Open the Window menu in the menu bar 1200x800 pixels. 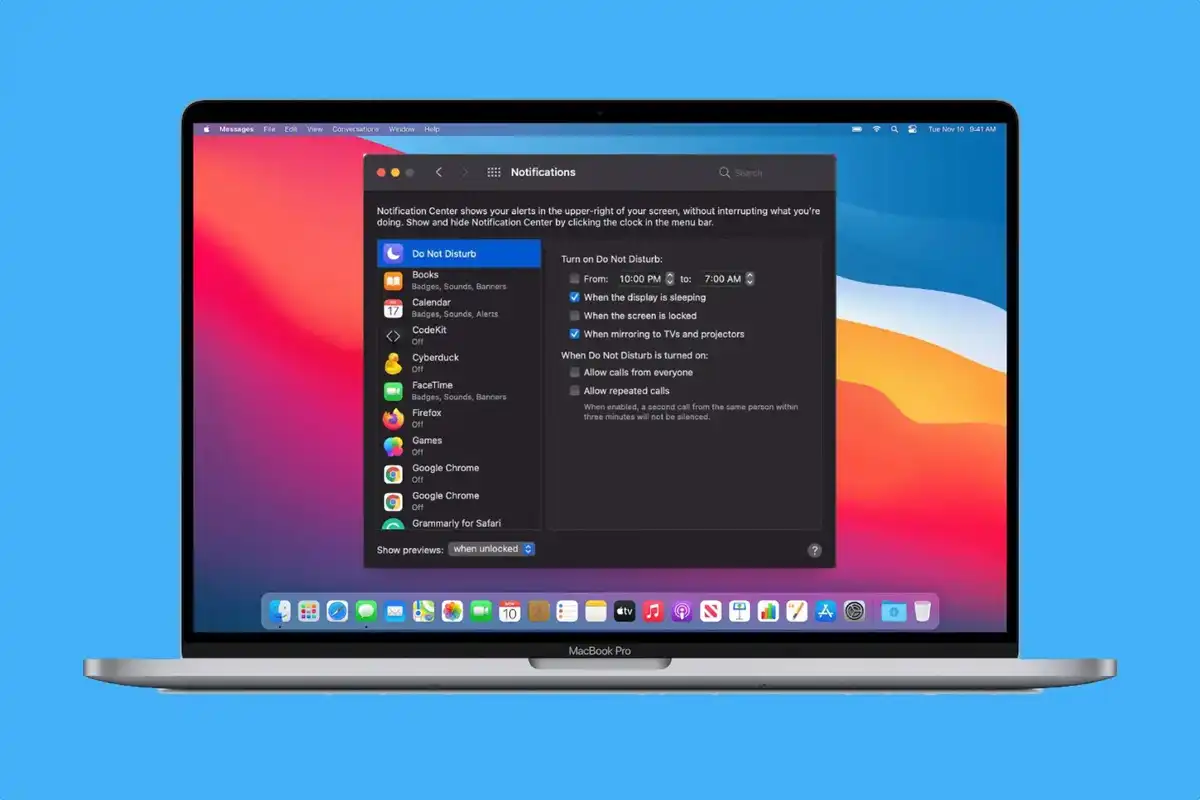point(402,129)
